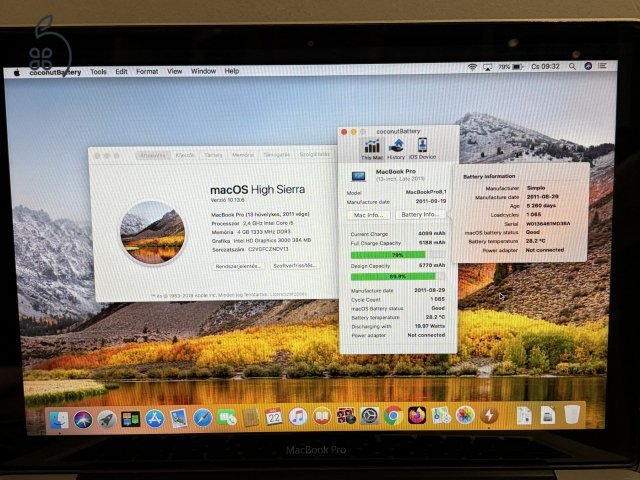Open Photos from the Dock
This screenshot has height=480, width=640.
coord(465,416)
